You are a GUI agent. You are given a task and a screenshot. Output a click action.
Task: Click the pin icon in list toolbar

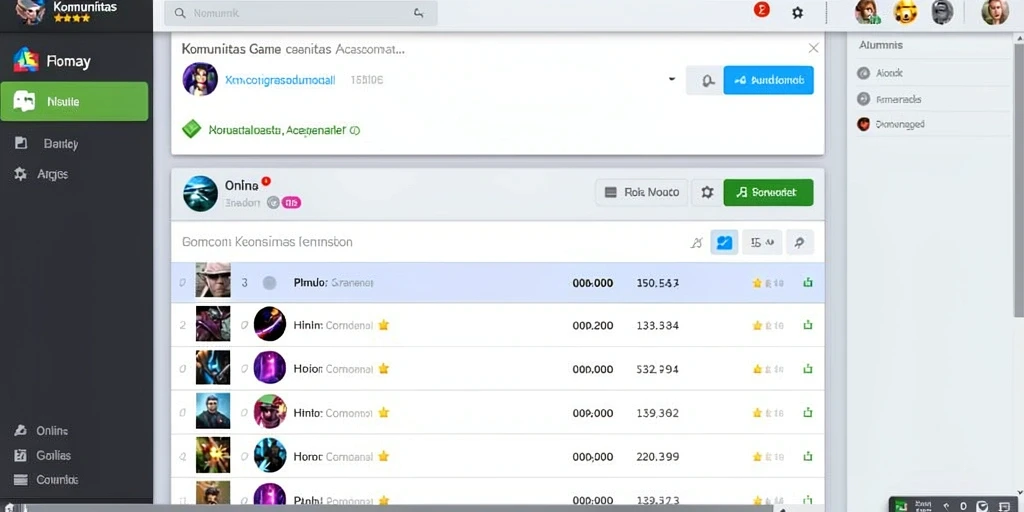coord(800,242)
